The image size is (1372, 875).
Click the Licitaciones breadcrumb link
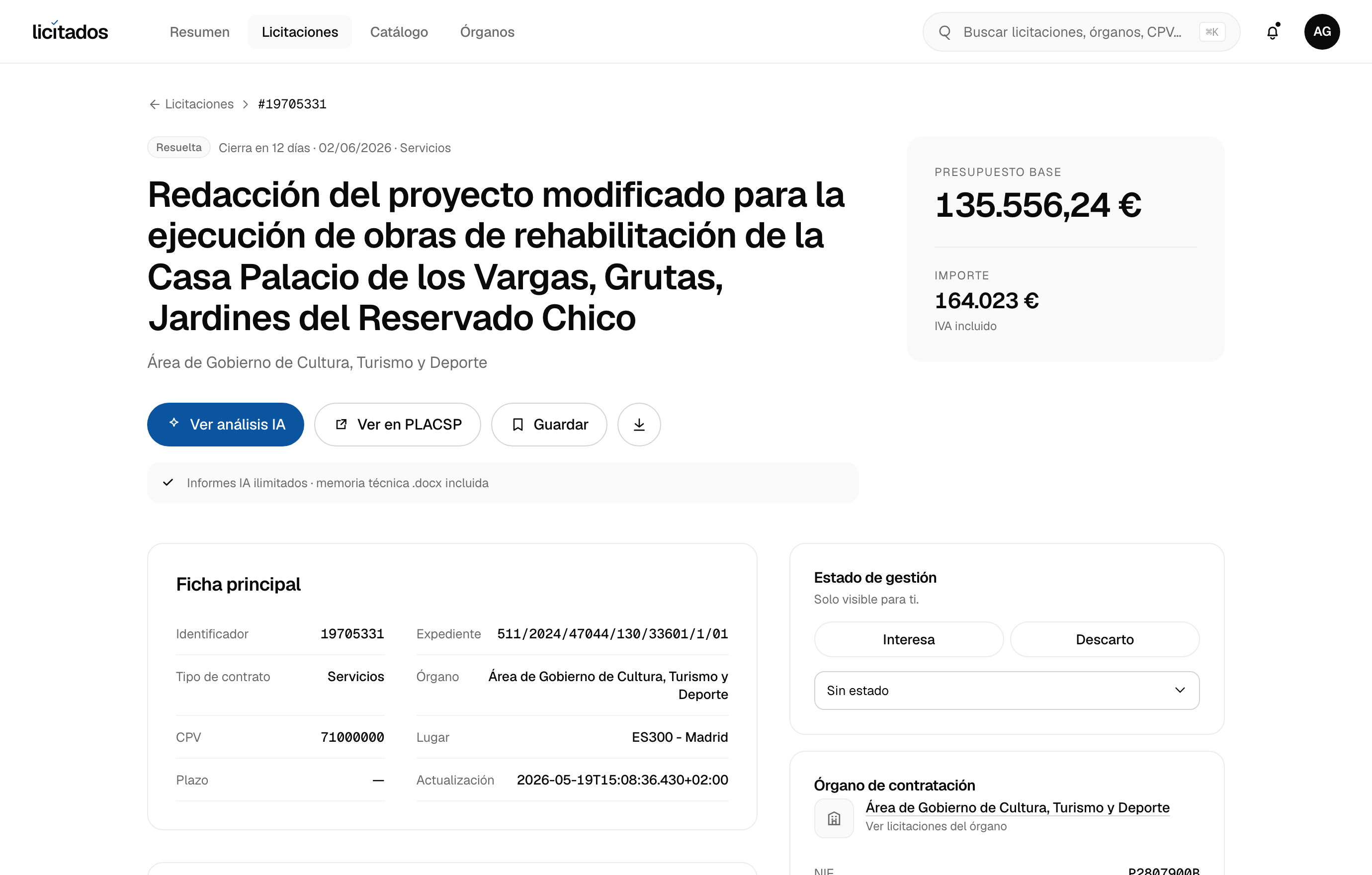[199, 104]
